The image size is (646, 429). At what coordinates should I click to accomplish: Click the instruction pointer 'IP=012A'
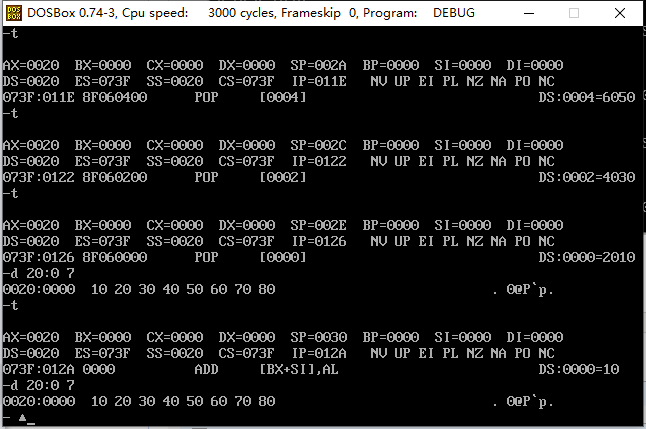319,353
